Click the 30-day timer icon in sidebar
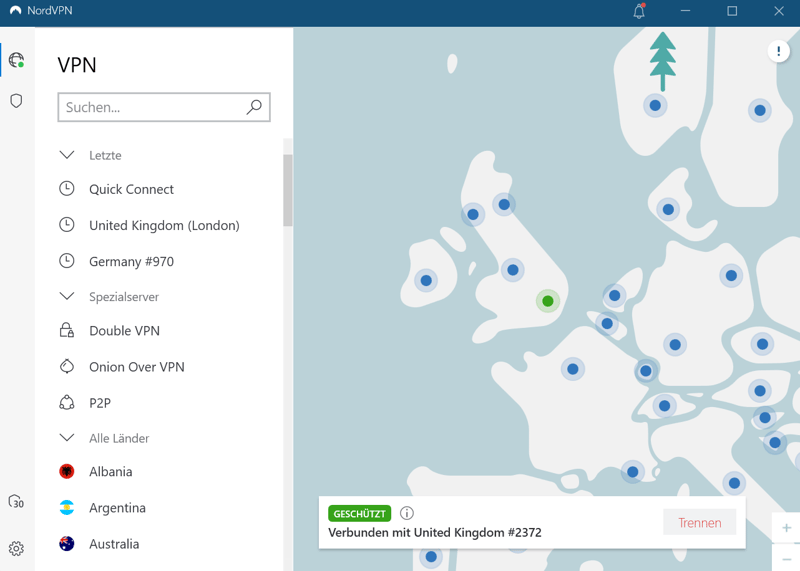 click(x=16, y=502)
